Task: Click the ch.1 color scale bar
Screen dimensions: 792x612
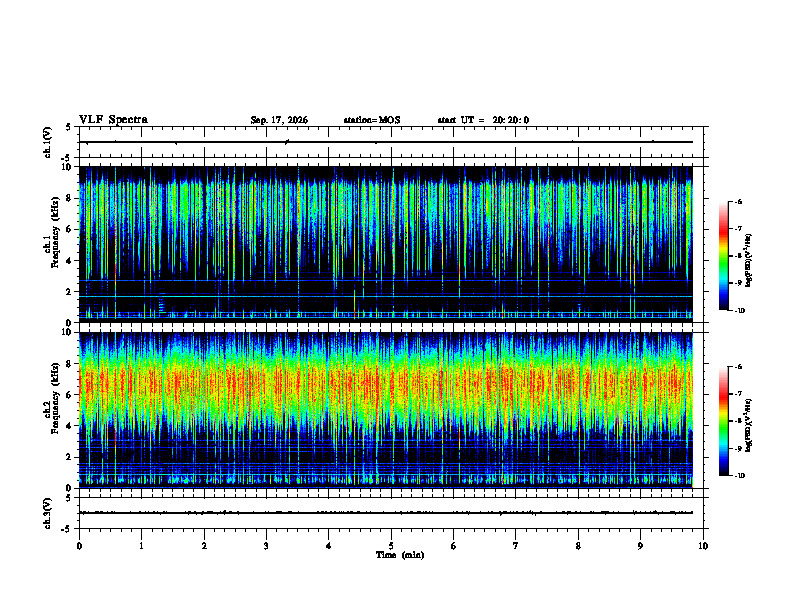Action: coord(723,256)
